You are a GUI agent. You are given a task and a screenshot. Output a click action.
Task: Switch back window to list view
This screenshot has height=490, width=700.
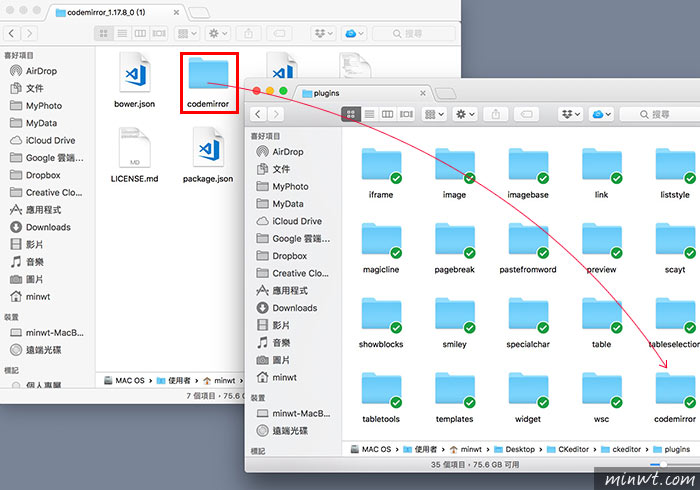pos(122,33)
